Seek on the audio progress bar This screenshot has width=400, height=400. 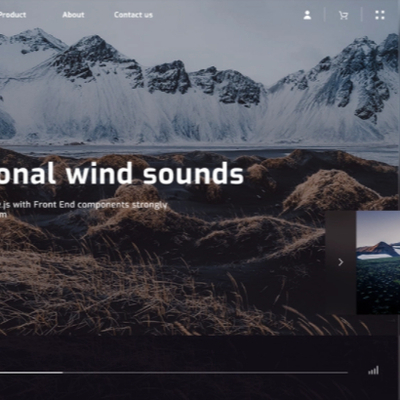[x=174, y=372]
